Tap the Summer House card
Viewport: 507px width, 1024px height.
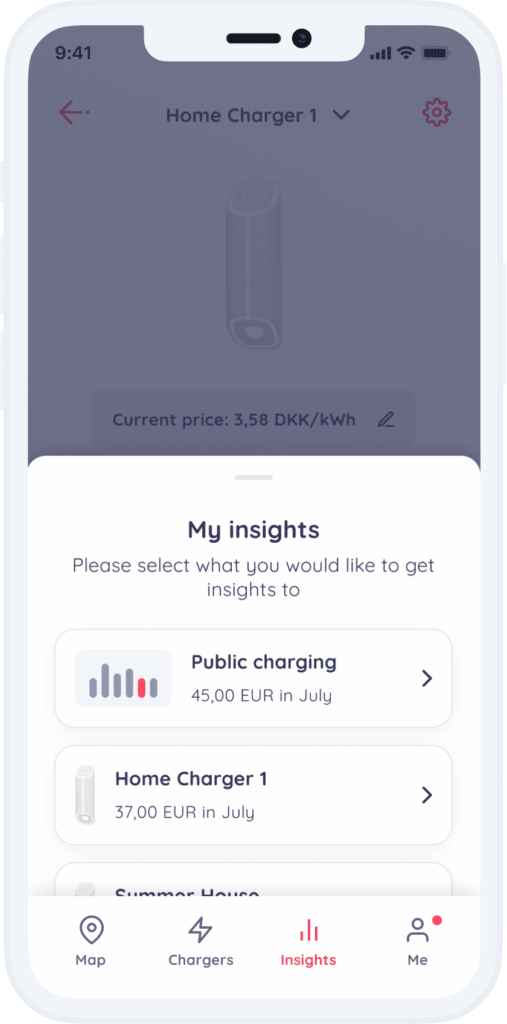[254, 880]
